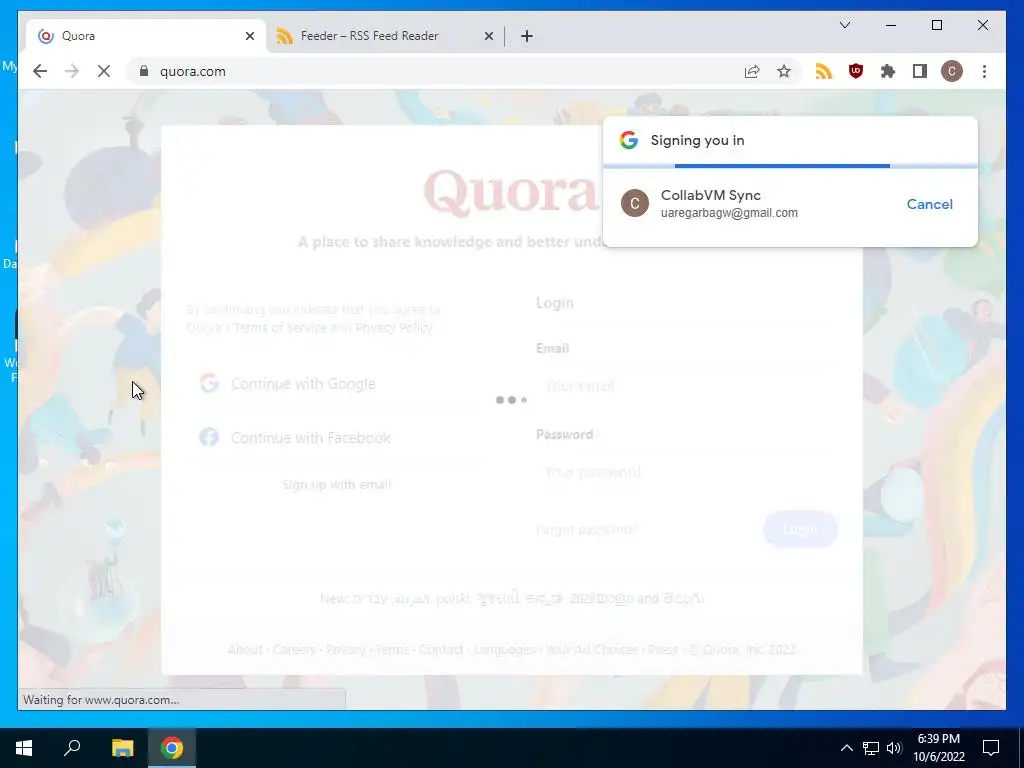Click the CollabVM Sync account avatar
This screenshot has width=1024, height=768.
tap(634, 203)
